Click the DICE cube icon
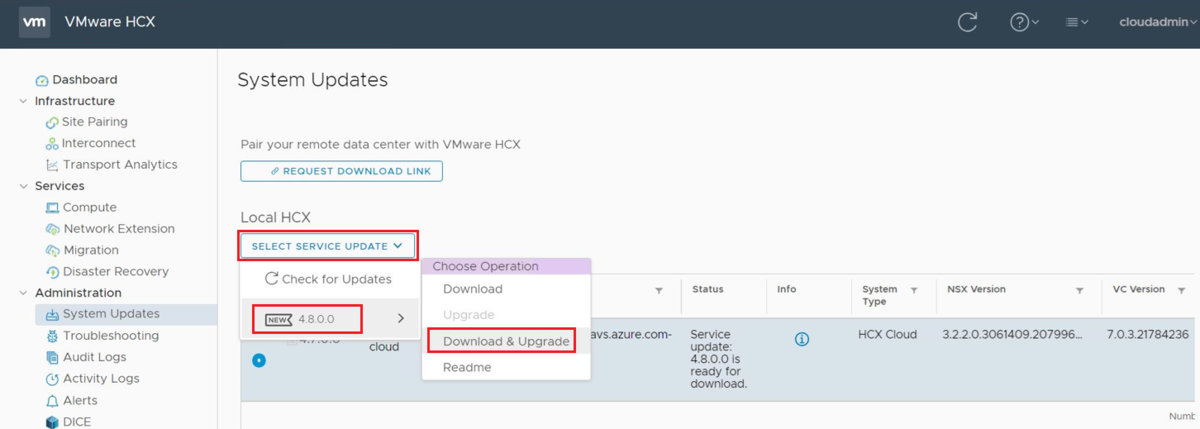This screenshot has height=429, width=1200. (52, 422)
